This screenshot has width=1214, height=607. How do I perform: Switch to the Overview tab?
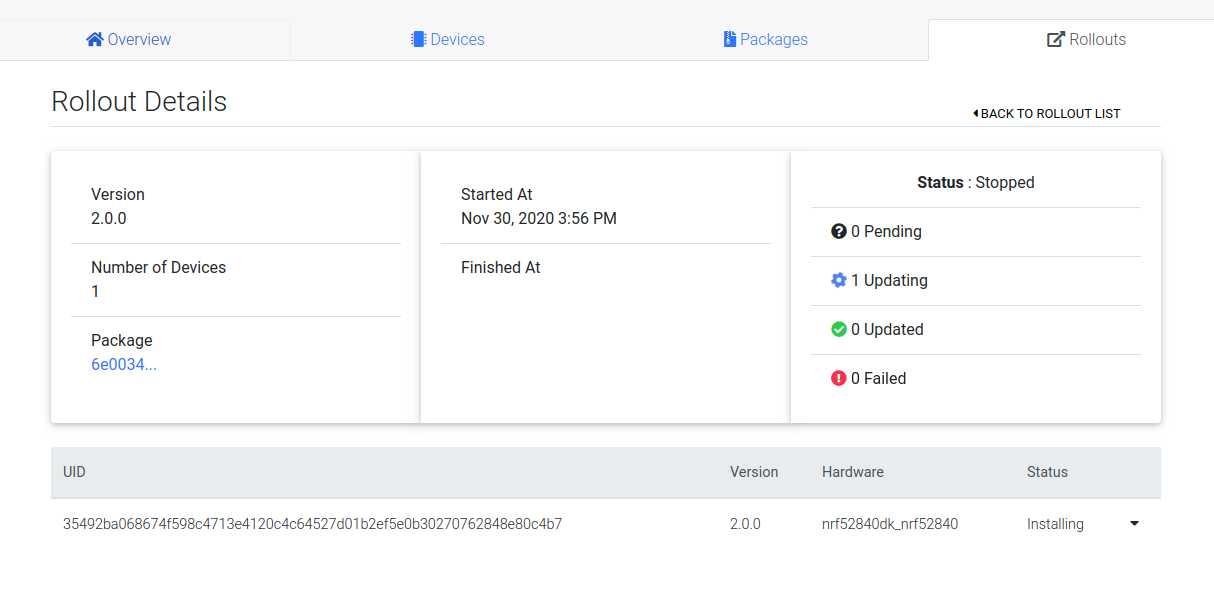[128, 39]
